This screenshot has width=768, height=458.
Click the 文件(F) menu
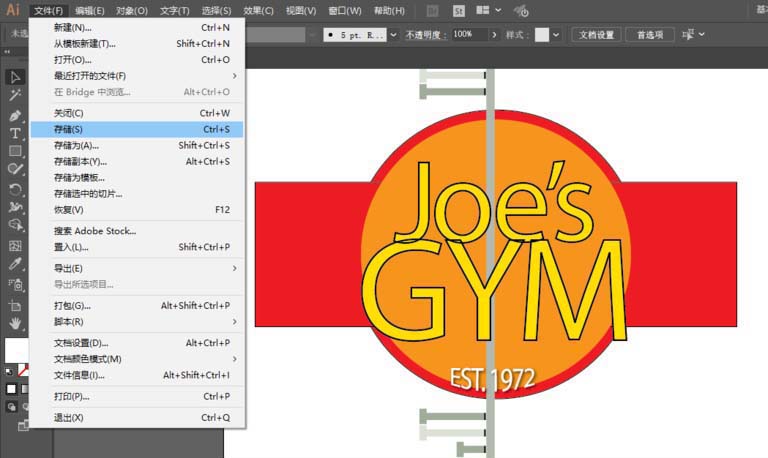[x=48, y=10]
